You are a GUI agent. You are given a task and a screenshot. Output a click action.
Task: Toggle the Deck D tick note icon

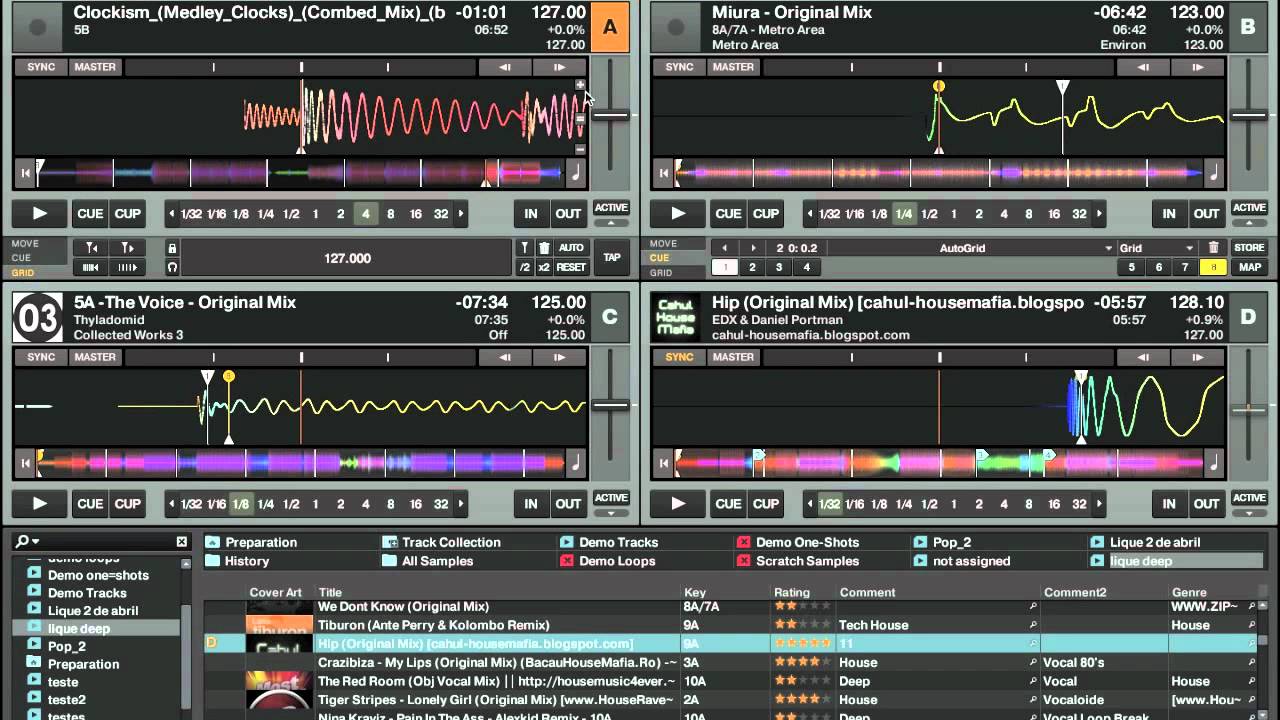tap(1213, 463)
